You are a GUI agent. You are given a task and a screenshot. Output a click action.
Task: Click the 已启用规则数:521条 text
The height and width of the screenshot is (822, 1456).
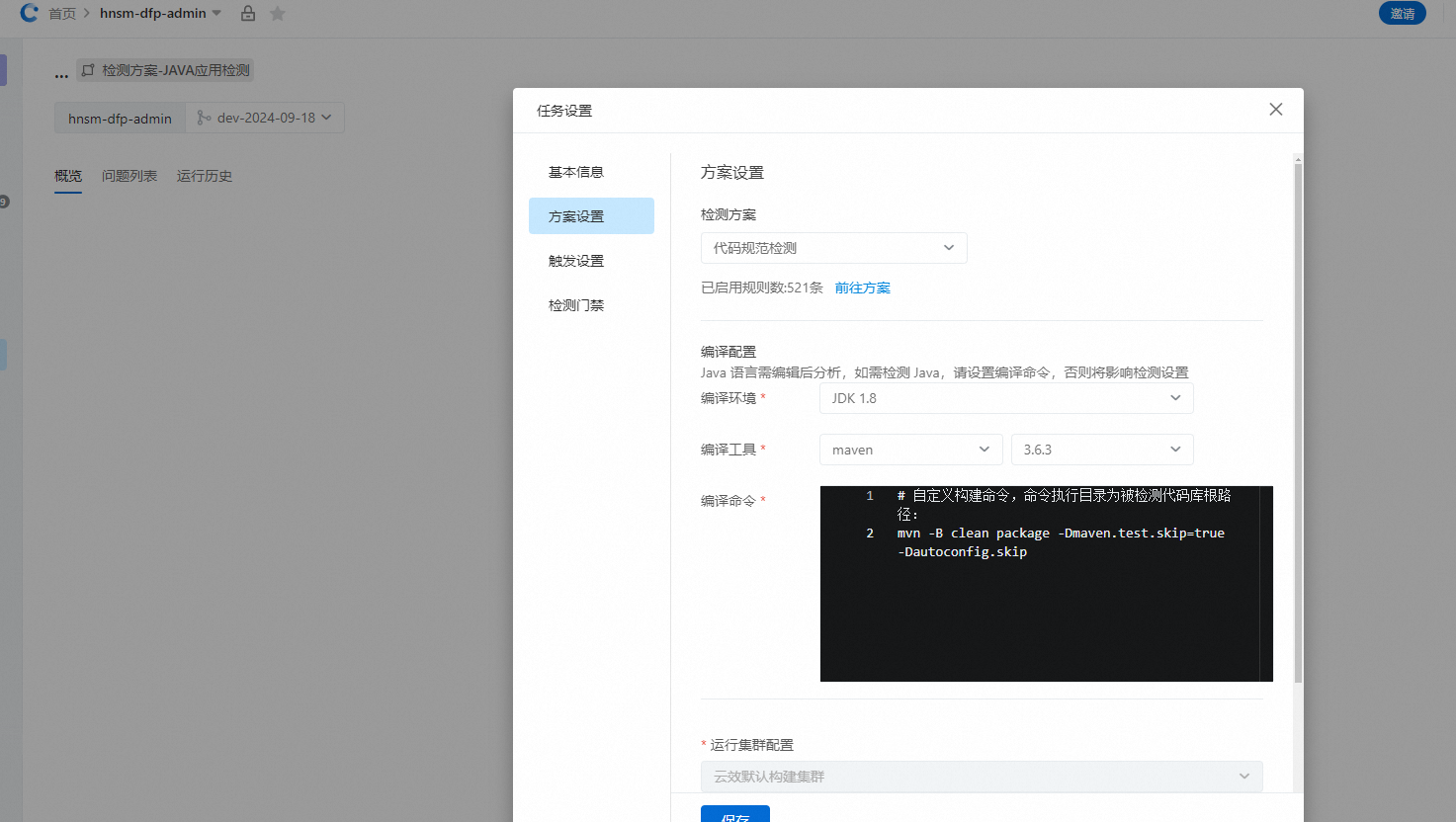click(x=761, y=288)
